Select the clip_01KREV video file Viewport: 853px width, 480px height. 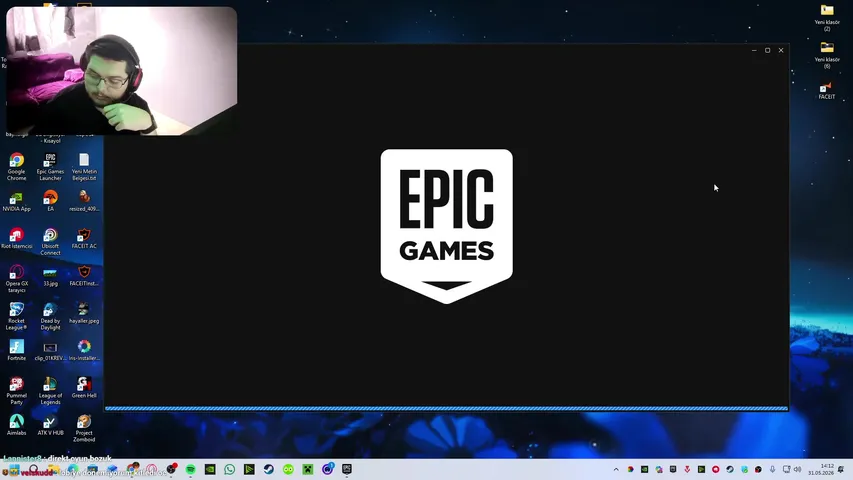pos(50,350)
